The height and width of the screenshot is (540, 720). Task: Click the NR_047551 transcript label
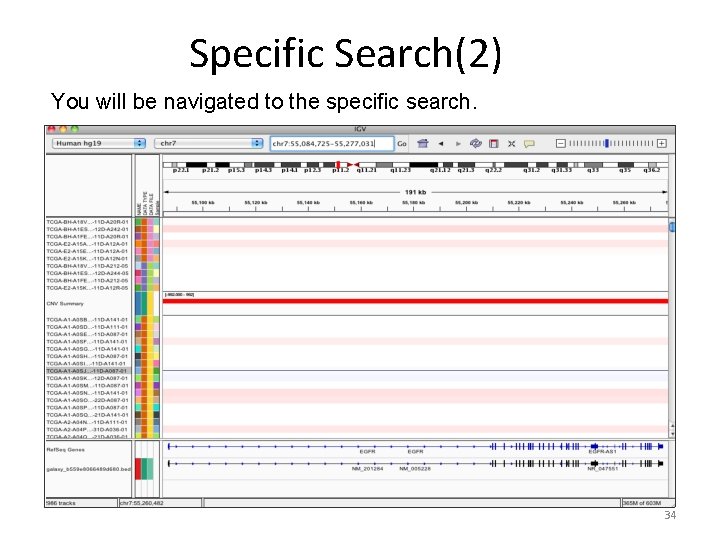[x=602, y=469]
